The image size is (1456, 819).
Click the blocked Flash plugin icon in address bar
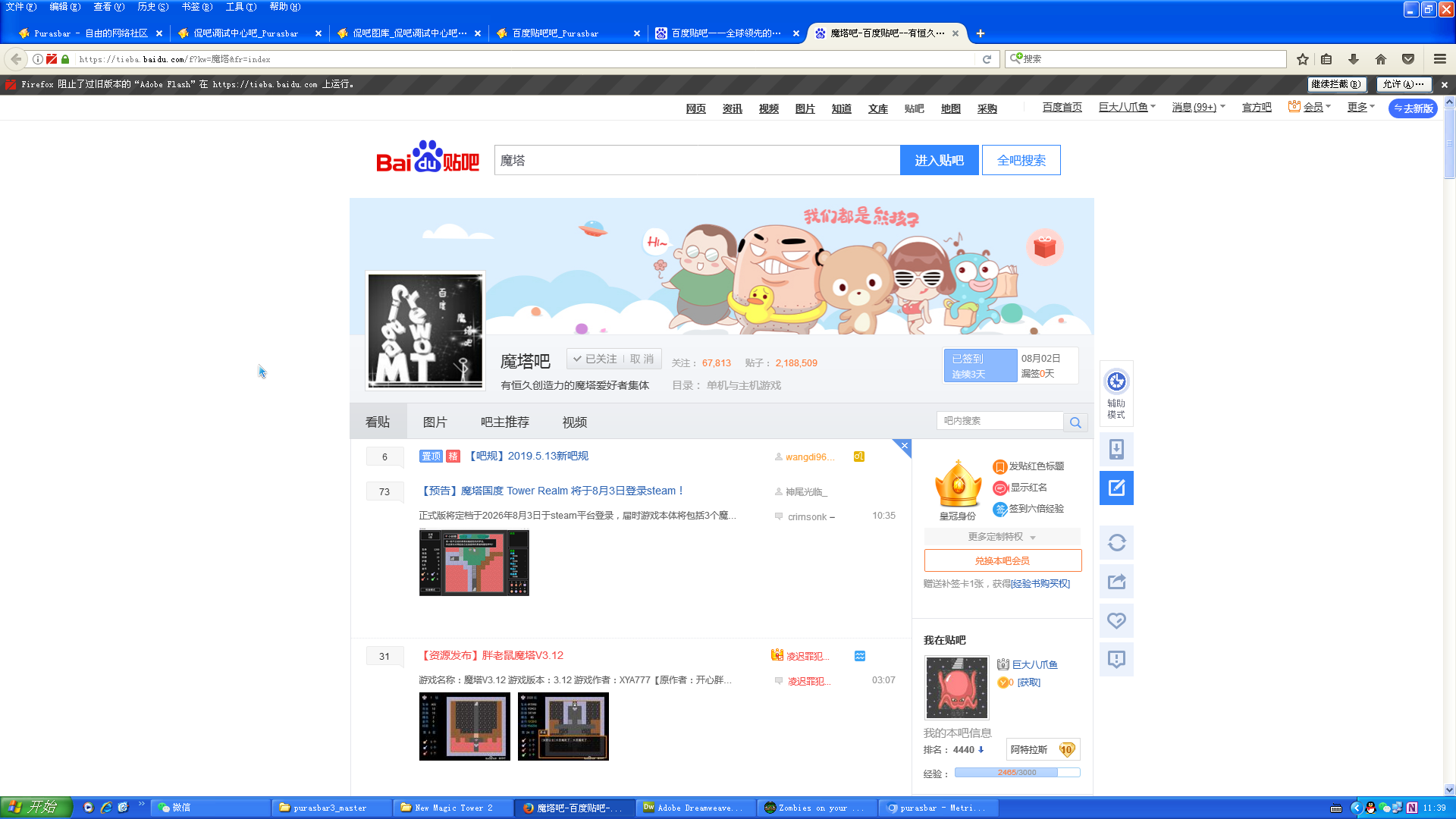point(52,59)
